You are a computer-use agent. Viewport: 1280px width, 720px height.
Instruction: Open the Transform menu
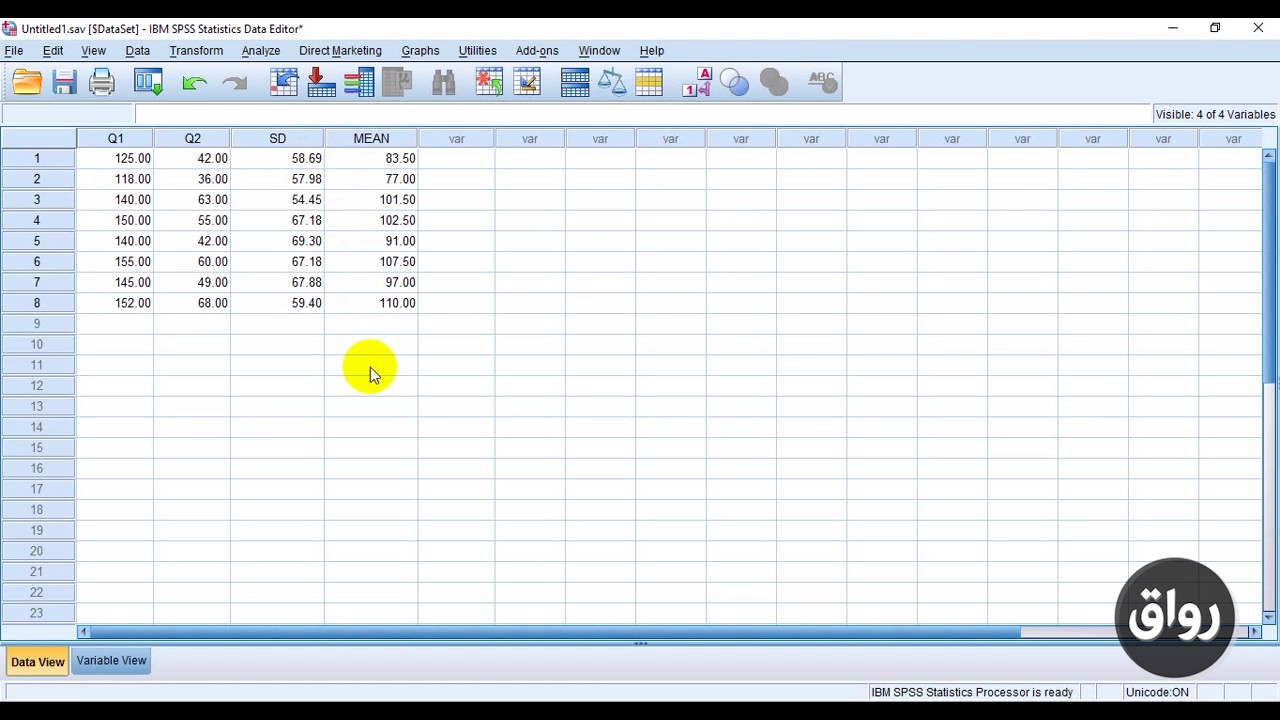pyautogui.click(x=196, y=50)
